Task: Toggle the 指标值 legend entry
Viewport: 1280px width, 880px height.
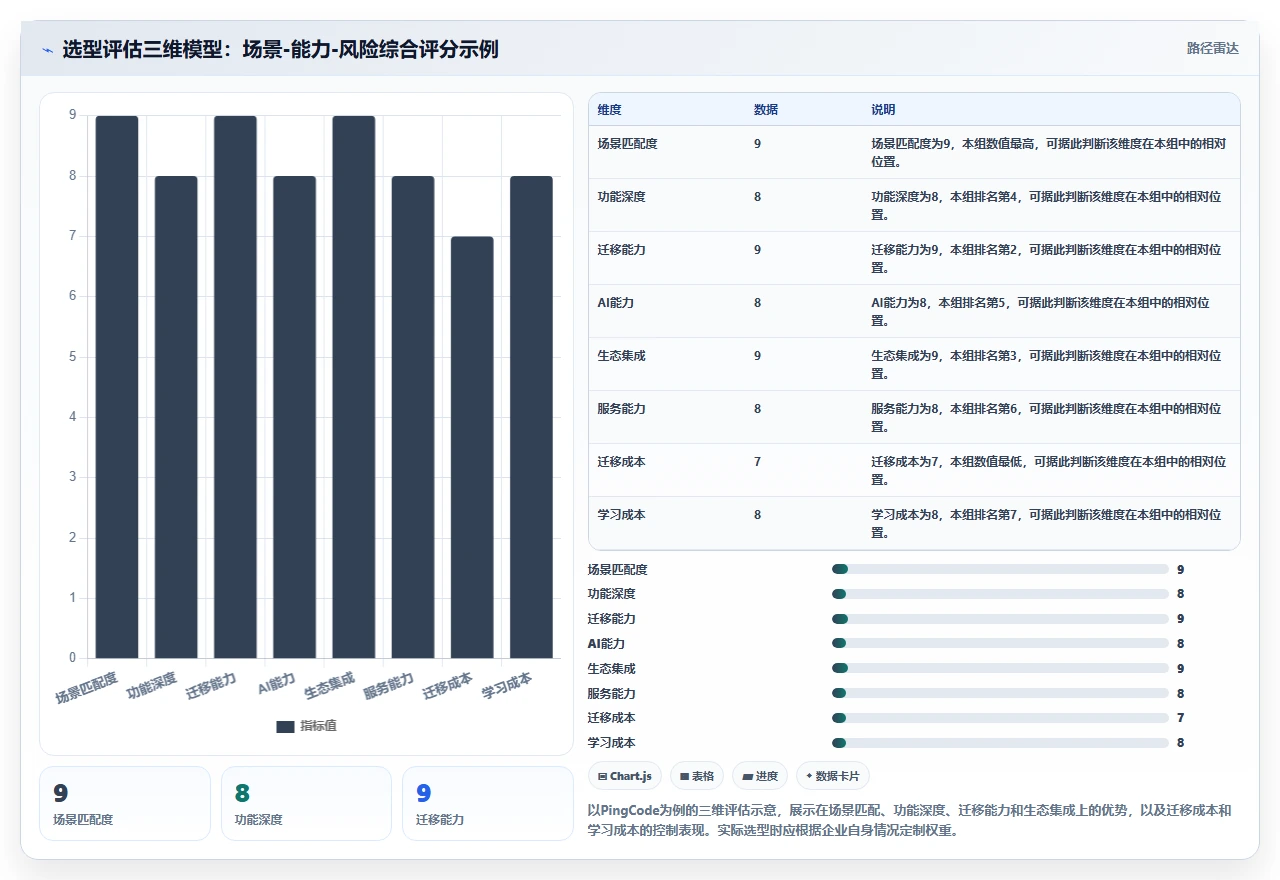Action: 306,726
